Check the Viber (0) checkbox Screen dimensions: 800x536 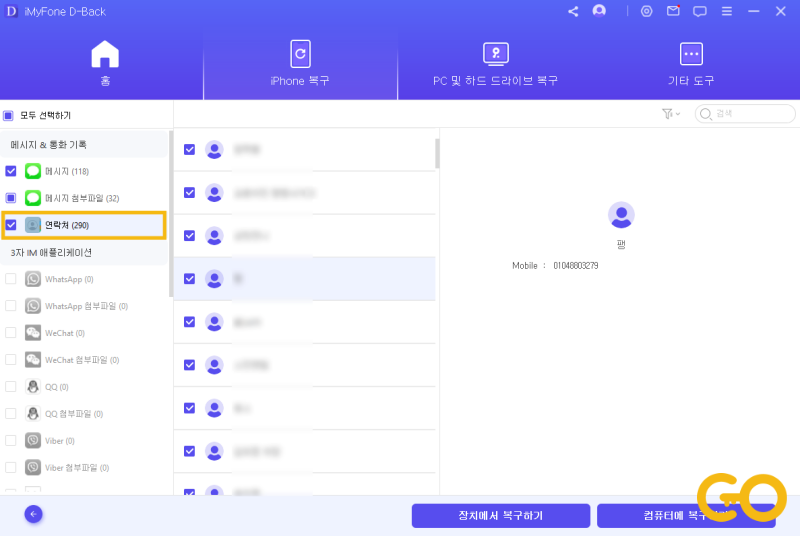(x=11, y=441)
